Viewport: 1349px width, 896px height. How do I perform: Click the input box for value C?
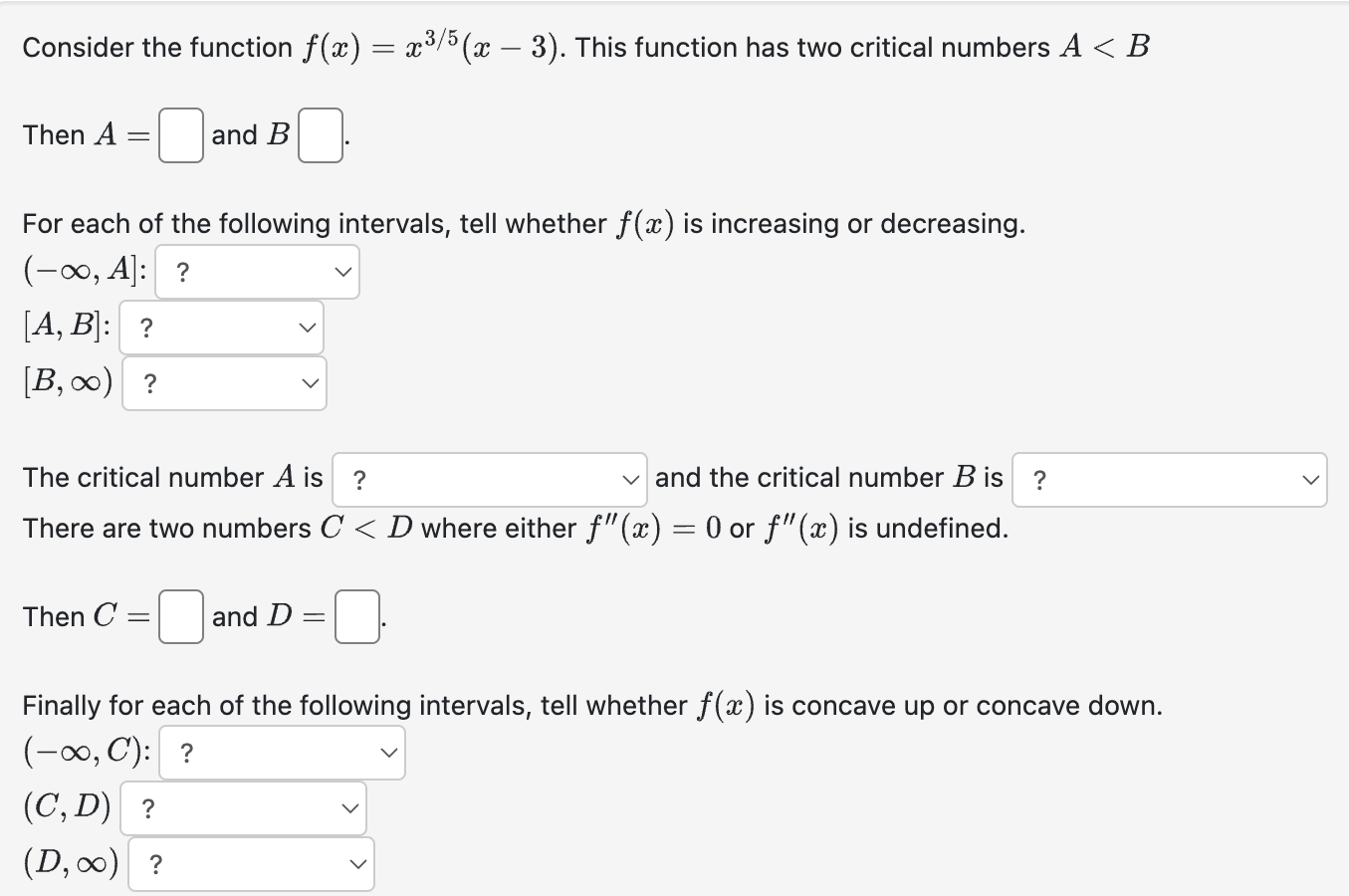[179, 615]
